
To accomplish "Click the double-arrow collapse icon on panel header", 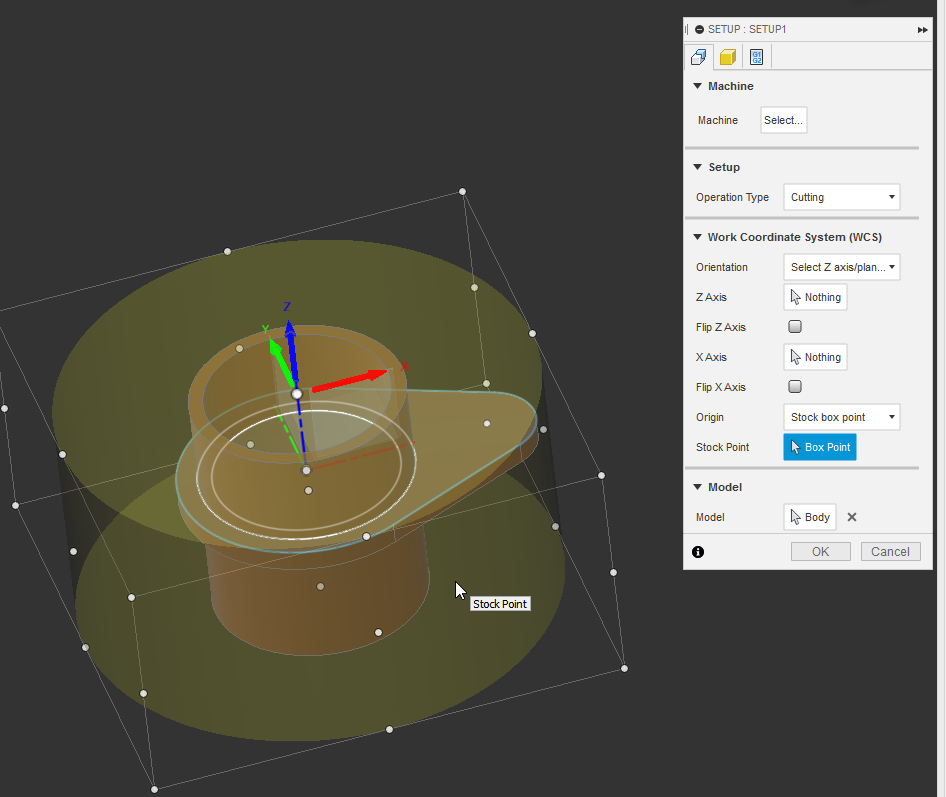I will (922, 29).
